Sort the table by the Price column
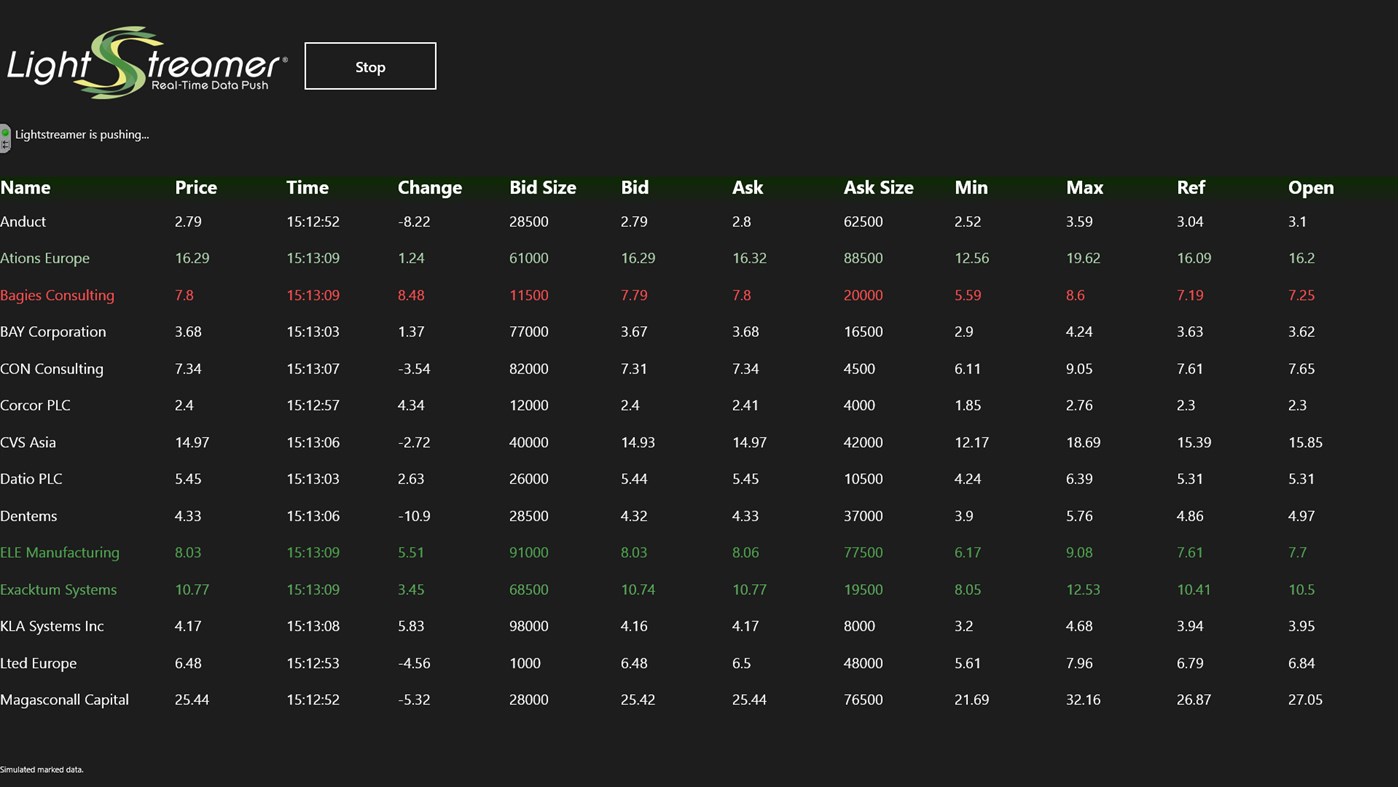 [x=195, y=187]
